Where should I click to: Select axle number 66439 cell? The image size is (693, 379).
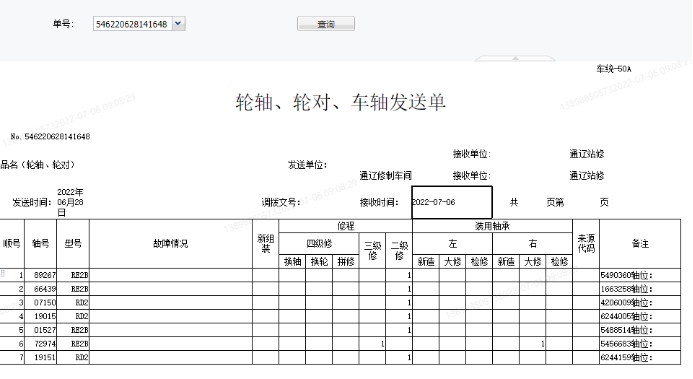pos(41,289)
